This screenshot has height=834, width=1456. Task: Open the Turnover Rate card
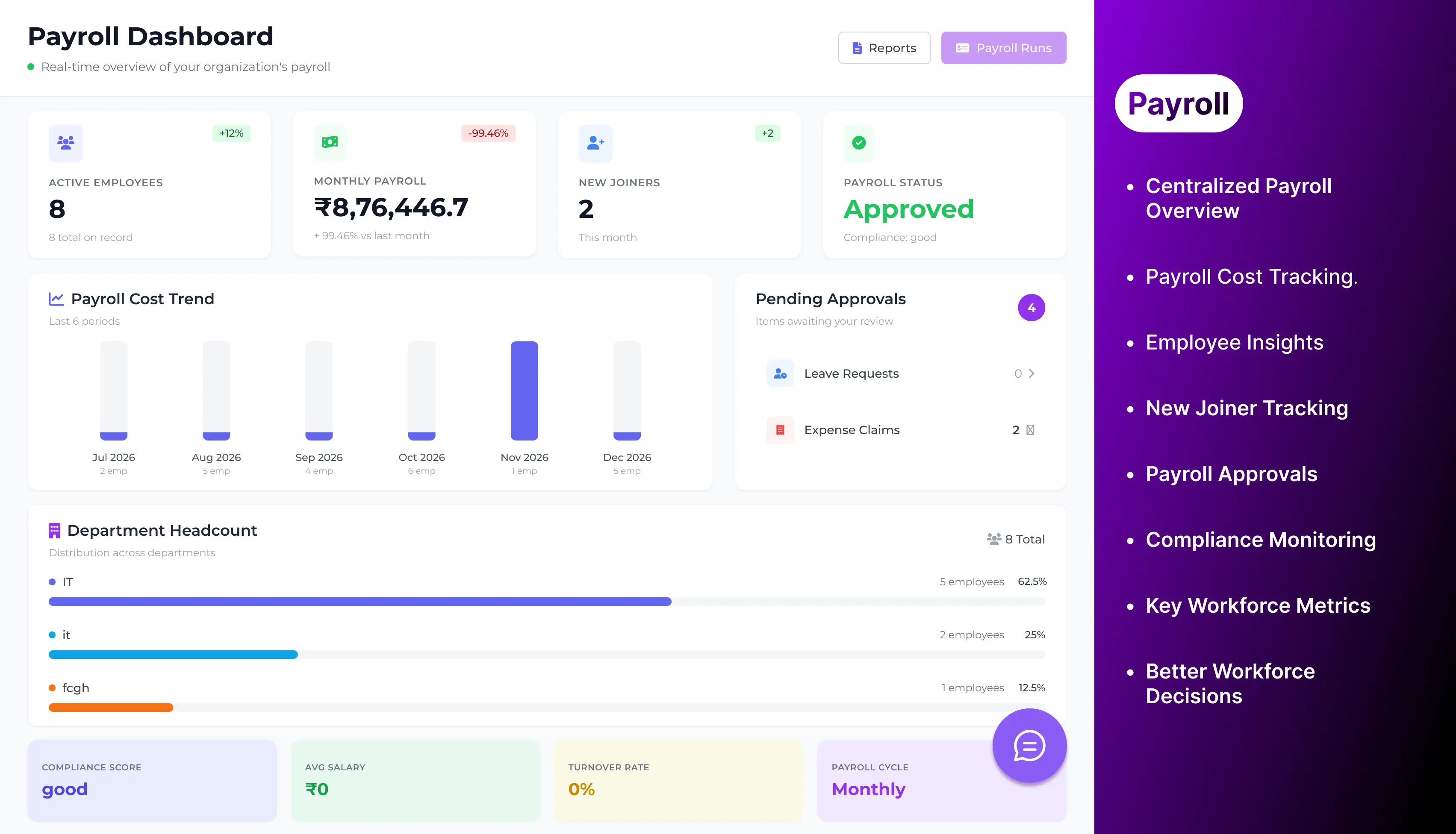click(x=678, y=781)
